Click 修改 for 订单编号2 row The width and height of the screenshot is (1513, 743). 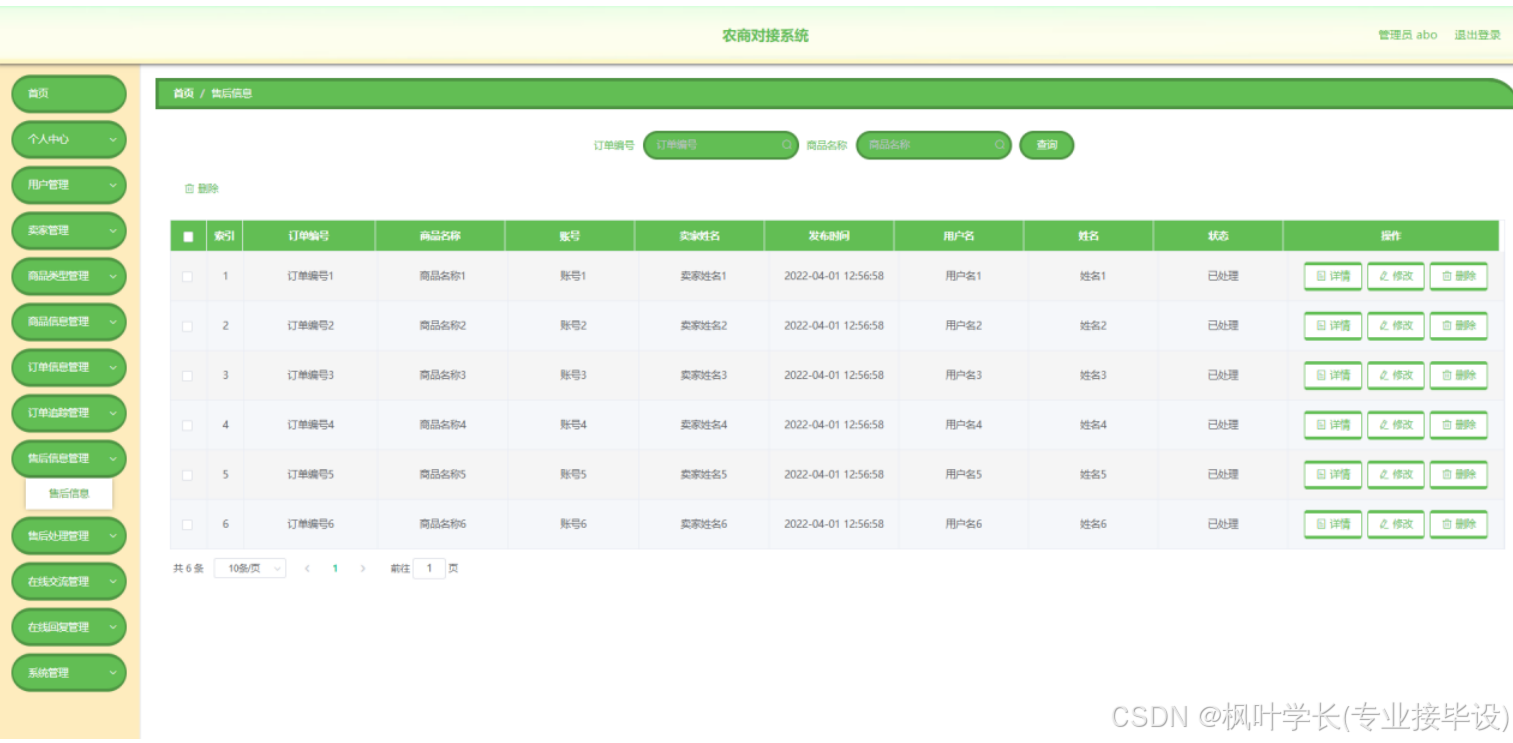(x=1396, y=326)
